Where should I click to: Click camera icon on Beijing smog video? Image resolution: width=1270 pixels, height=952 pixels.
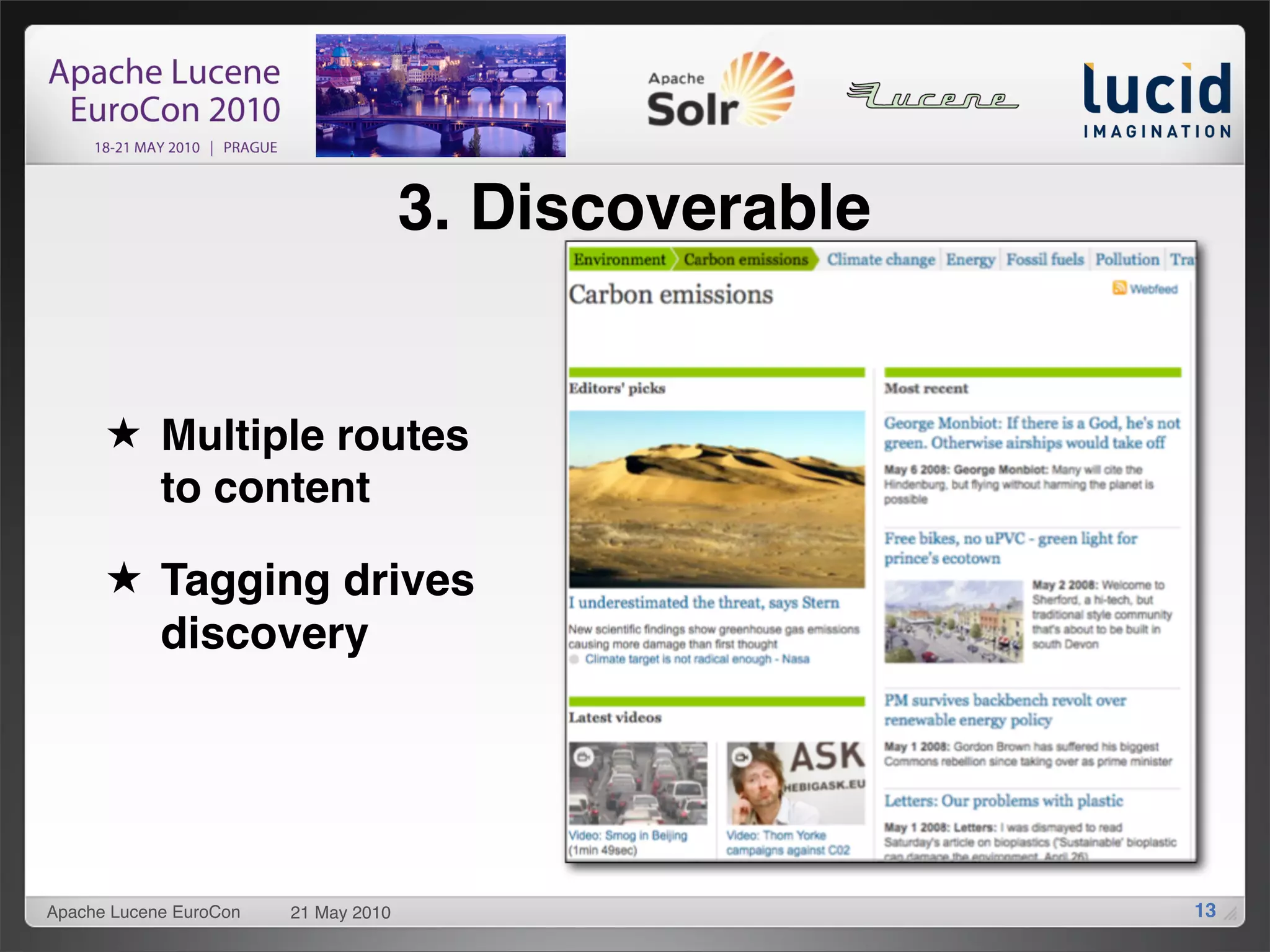tap(584, 757)
